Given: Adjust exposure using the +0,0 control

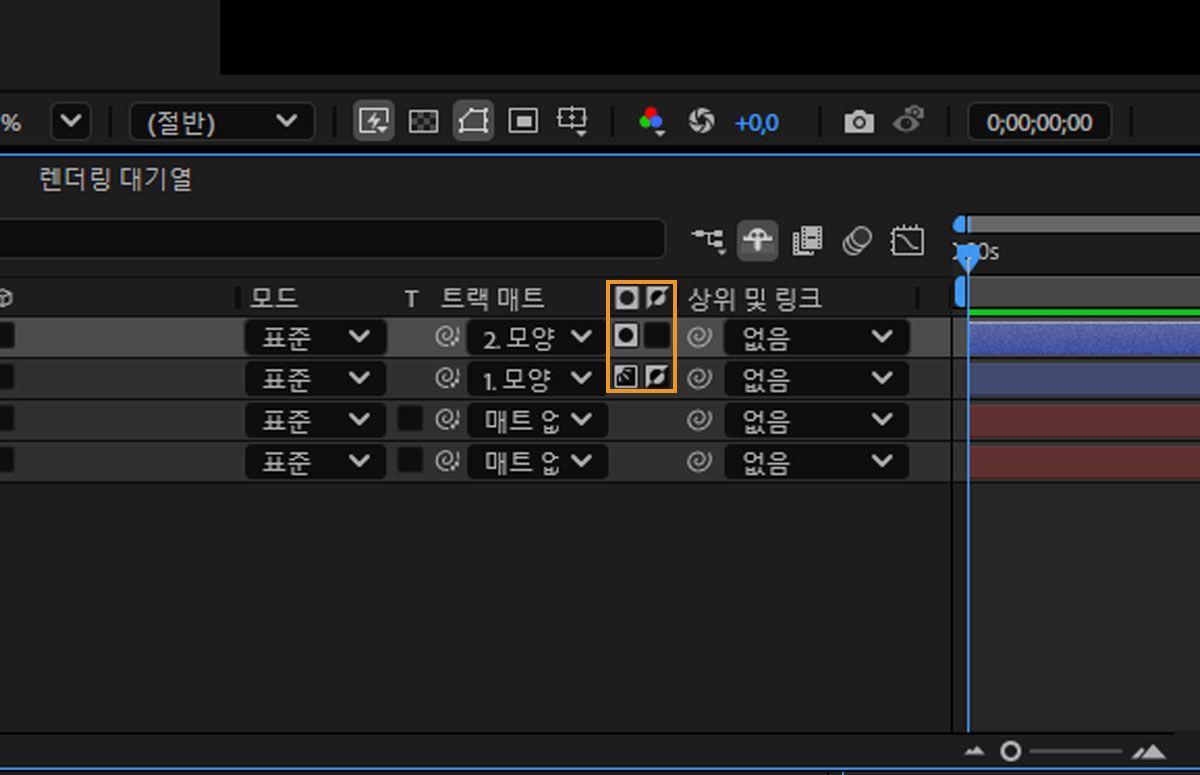Looking at the screenshot, I should pos(757,122).
